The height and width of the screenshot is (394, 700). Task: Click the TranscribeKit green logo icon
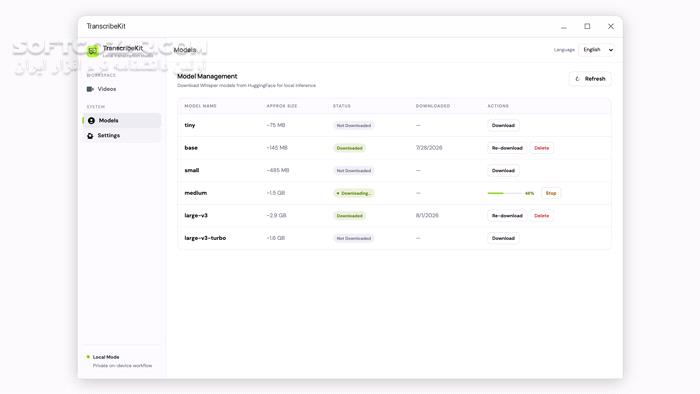coord(92,51)
